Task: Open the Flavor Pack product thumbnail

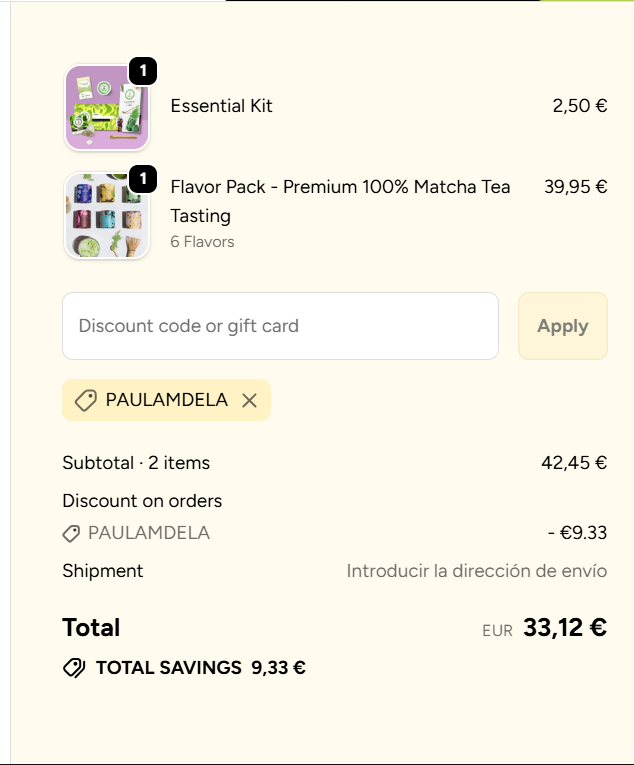Action: (106, 216)
